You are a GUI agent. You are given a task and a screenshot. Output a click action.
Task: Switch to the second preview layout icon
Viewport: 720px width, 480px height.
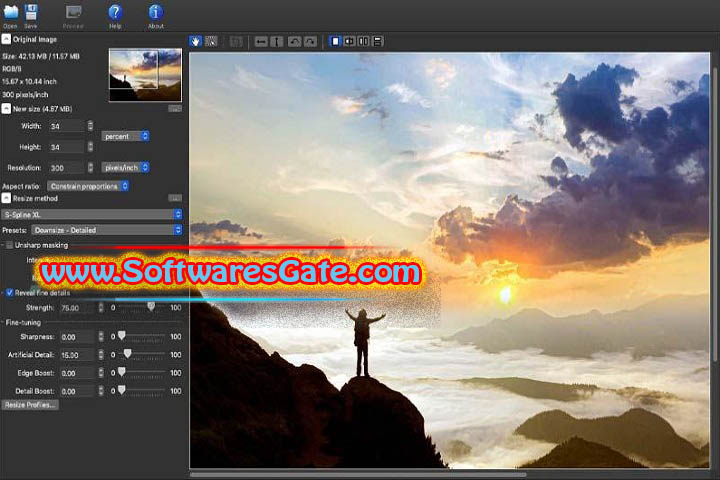click(349, 41)
